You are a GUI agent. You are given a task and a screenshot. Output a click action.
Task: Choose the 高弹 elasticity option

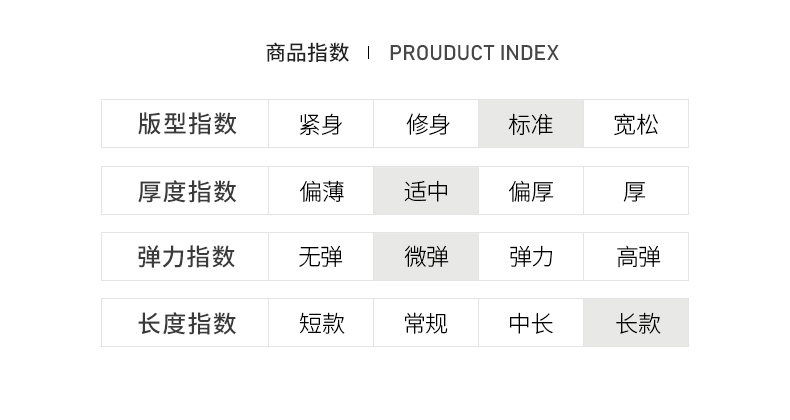(636, 257)
